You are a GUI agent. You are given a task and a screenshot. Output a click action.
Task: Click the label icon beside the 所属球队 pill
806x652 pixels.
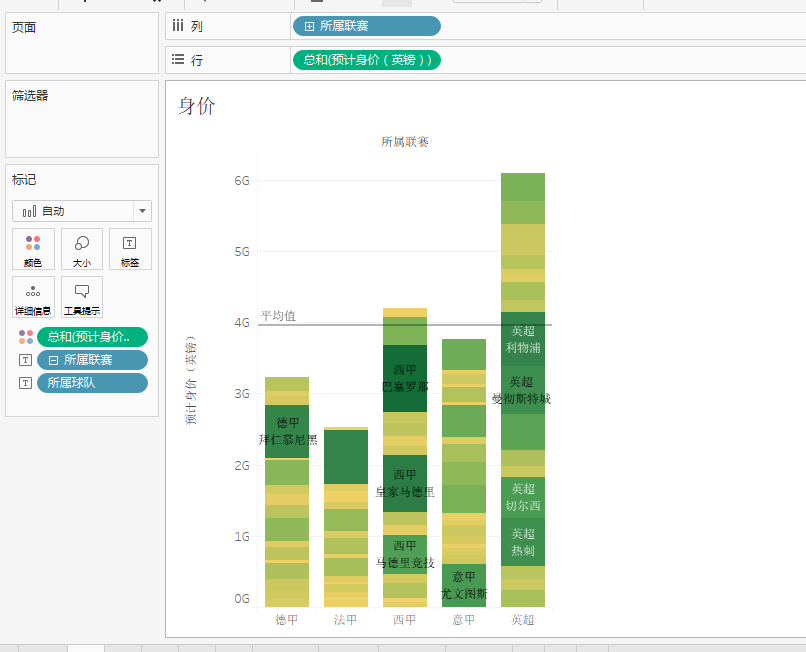tap(25, 383)
